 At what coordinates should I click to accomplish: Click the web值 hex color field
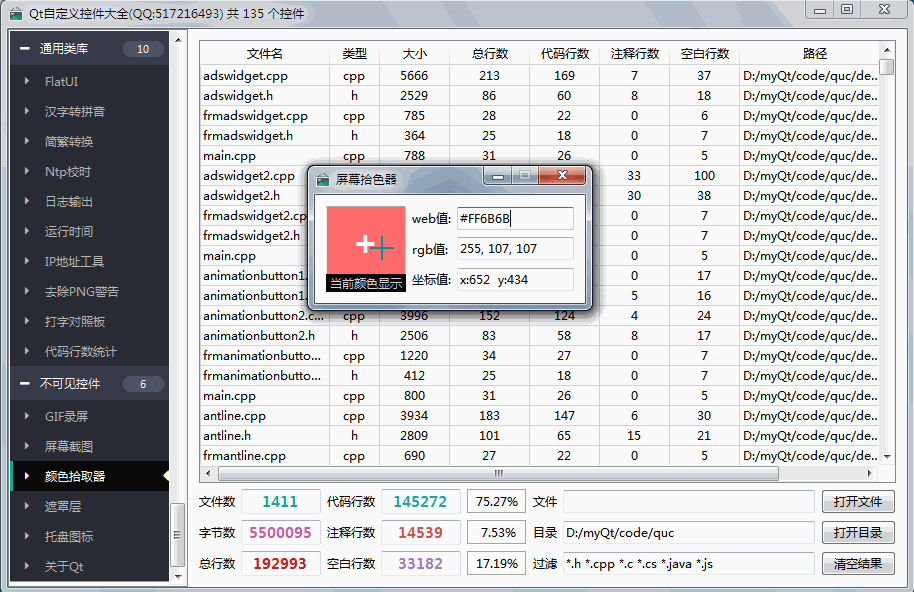[515, 219]
